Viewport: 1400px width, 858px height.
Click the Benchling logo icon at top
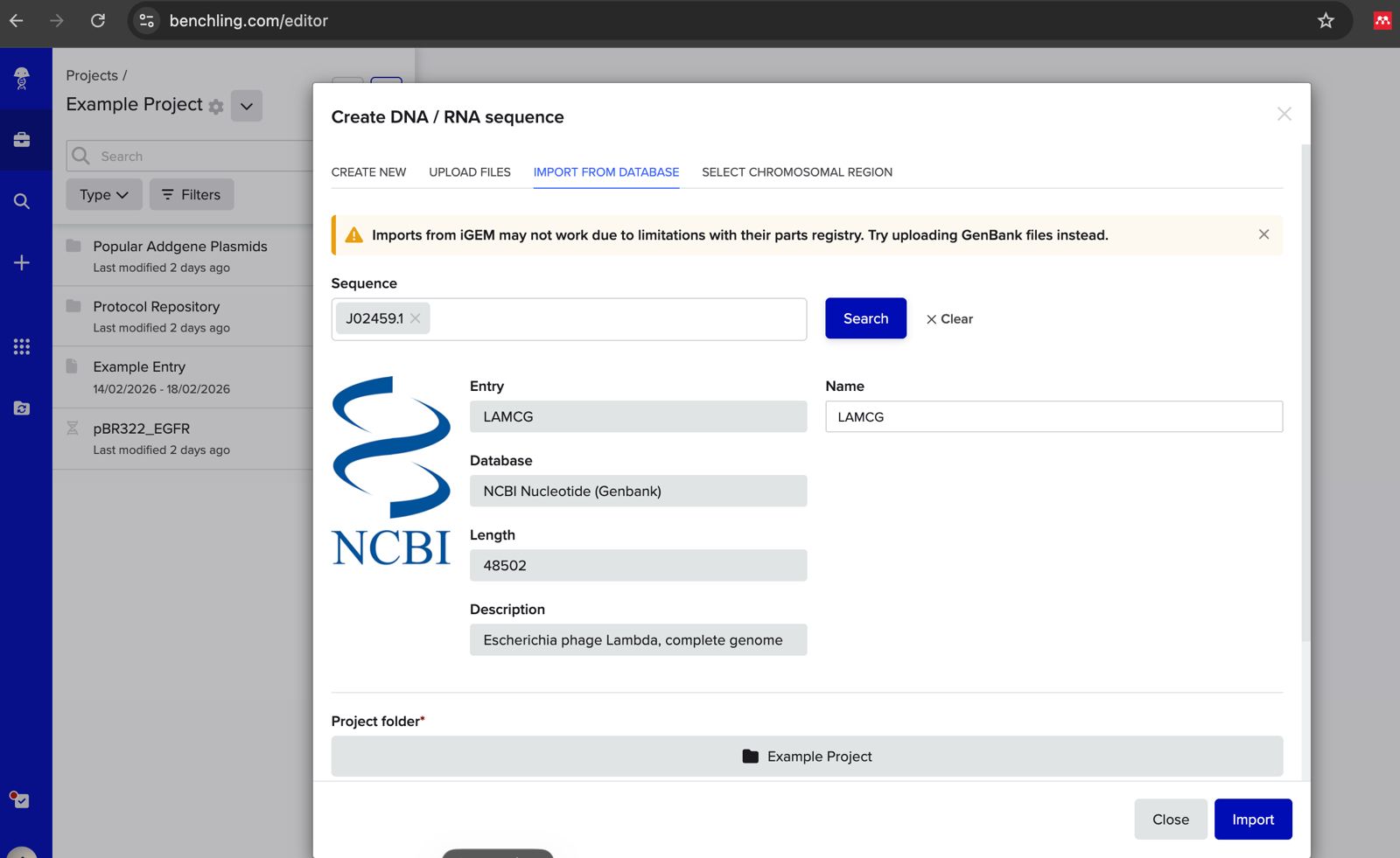(x=22, y=79)
